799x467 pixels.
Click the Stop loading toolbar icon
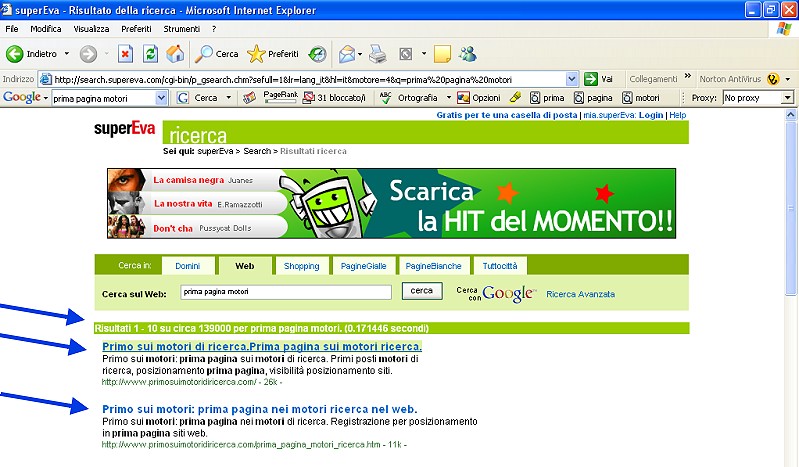(126, 53)
